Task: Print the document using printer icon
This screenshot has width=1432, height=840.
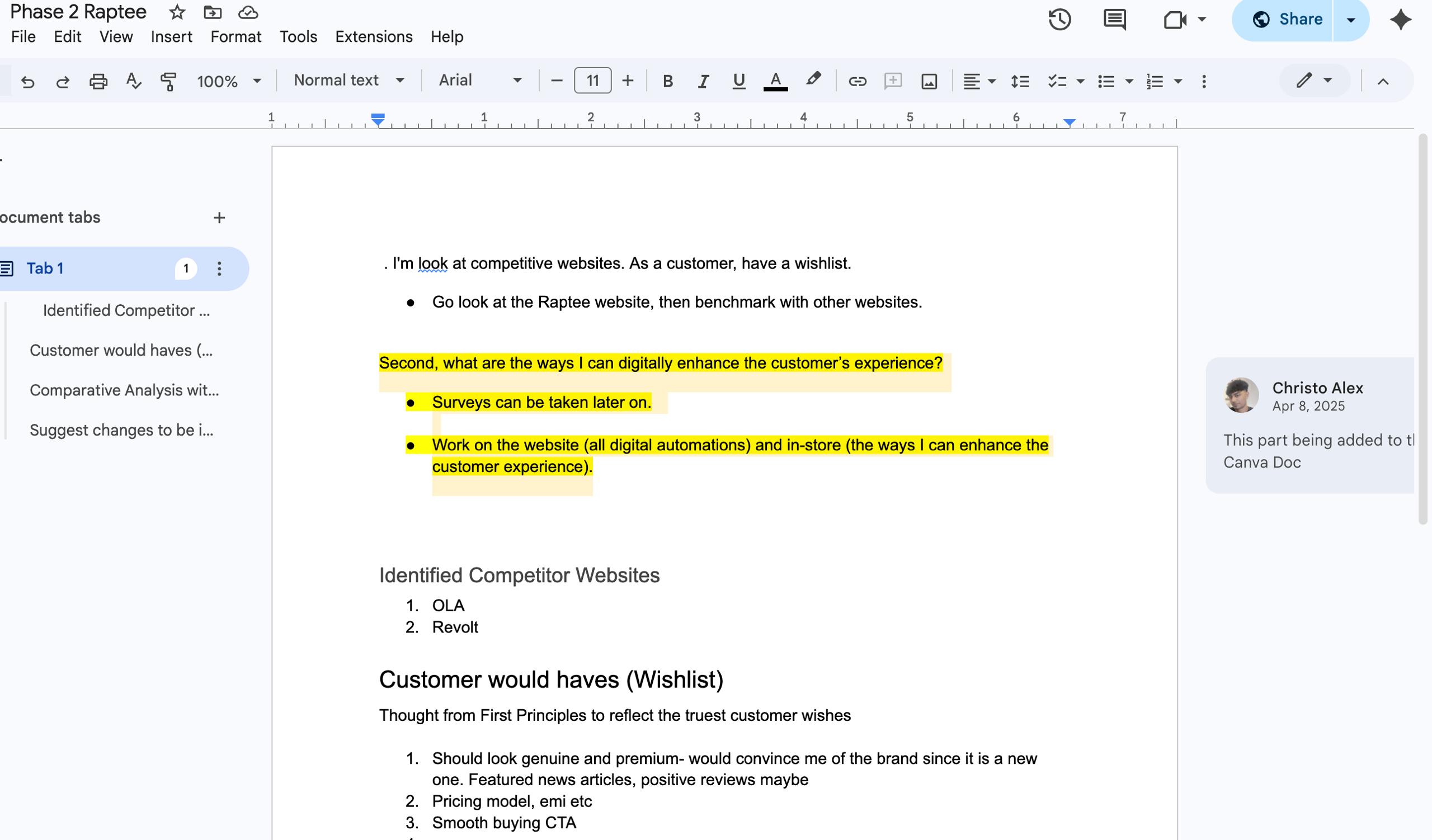Action: point(98,81)
